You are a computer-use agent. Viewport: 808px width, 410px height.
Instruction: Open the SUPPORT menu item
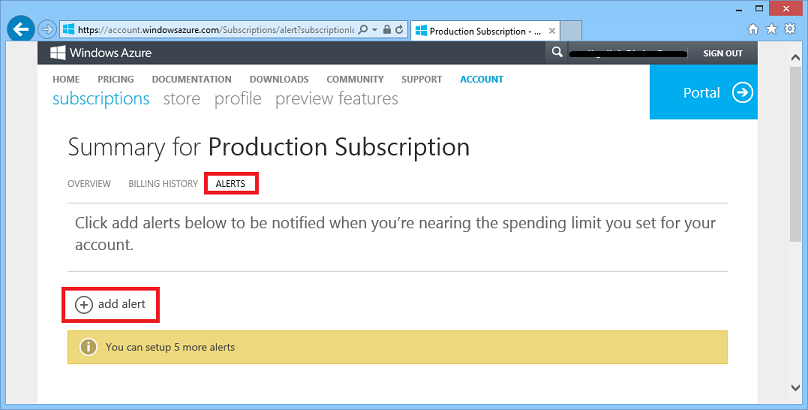422,79
